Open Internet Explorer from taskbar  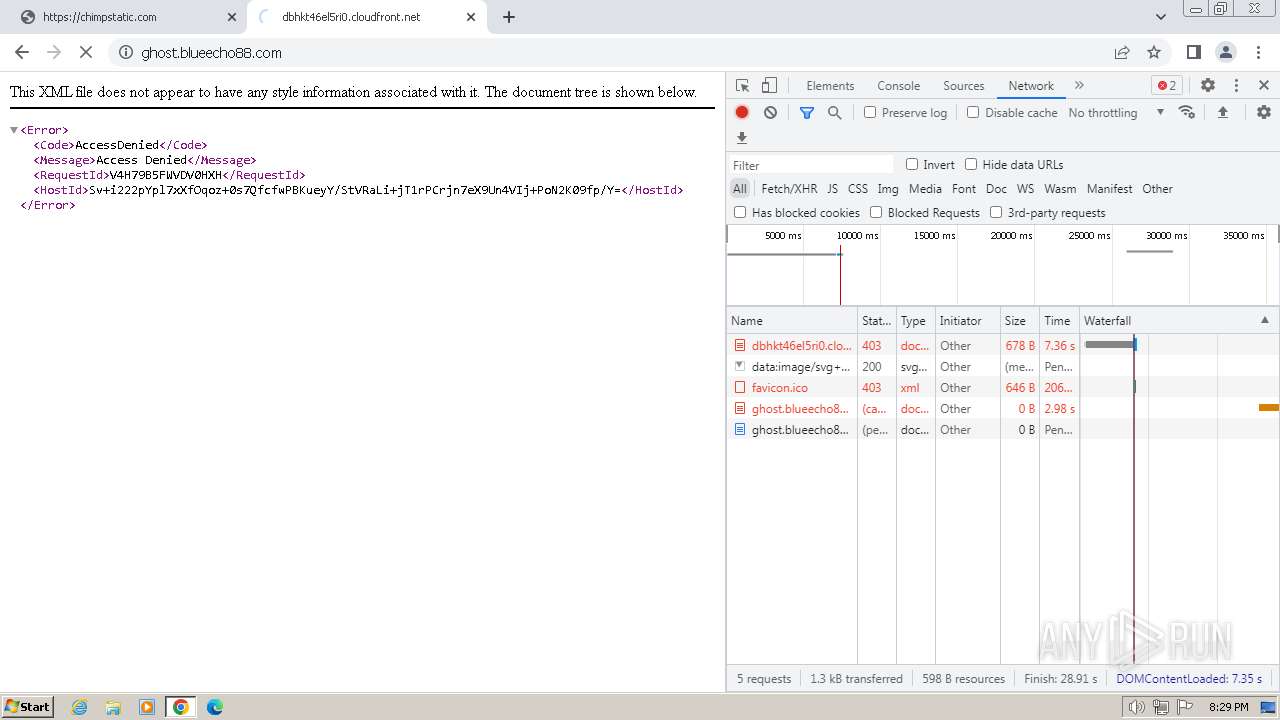pyautogui.click(x=80, y=707)
